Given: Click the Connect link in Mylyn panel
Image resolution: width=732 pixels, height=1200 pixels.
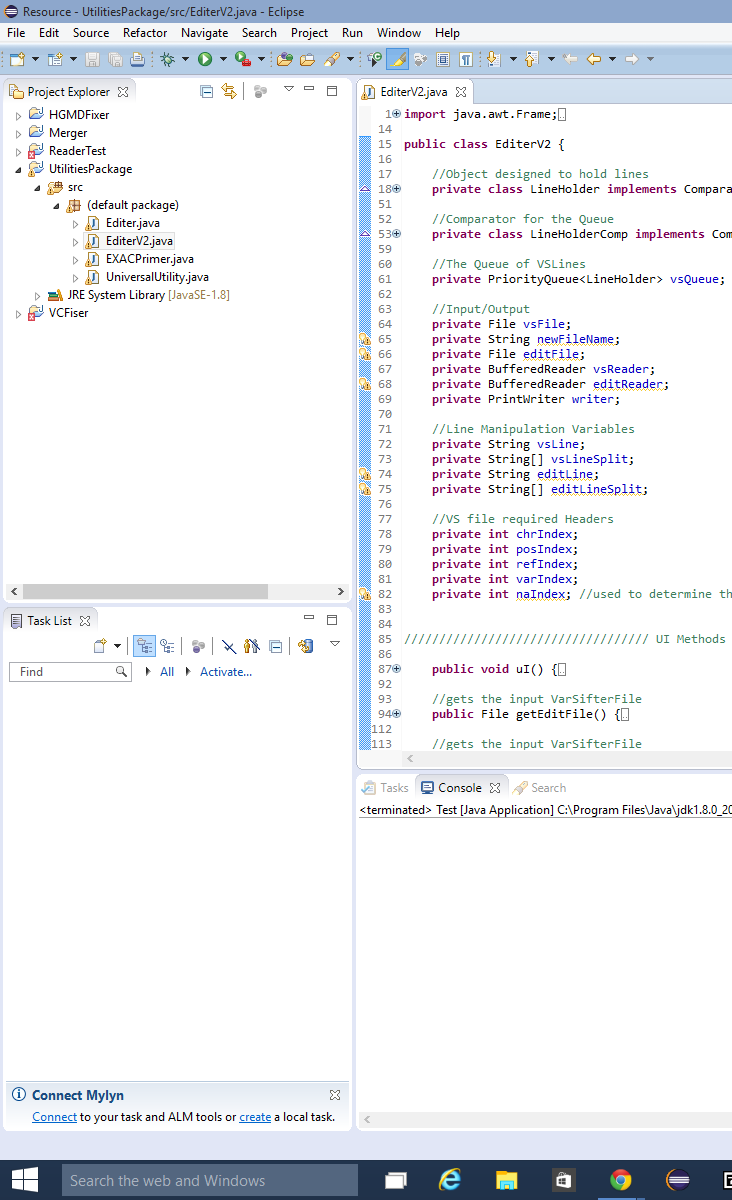Looking at the screenshot, I should tap(54, 1117).
